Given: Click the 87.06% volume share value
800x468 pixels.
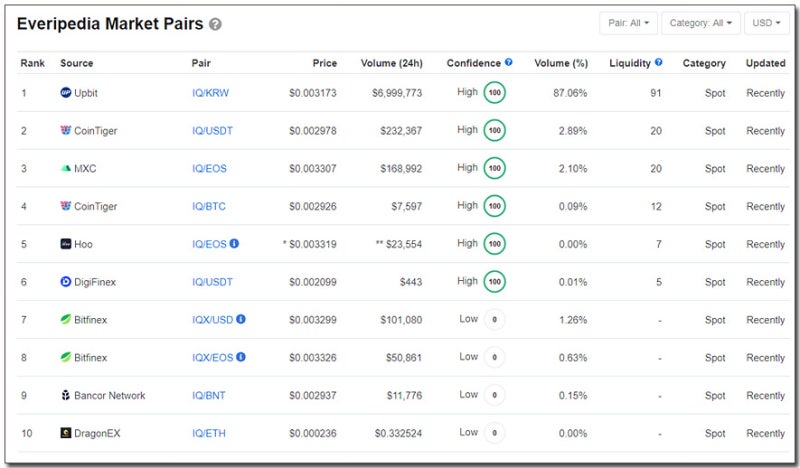Looking at the screenshot, I should (570, 93).
